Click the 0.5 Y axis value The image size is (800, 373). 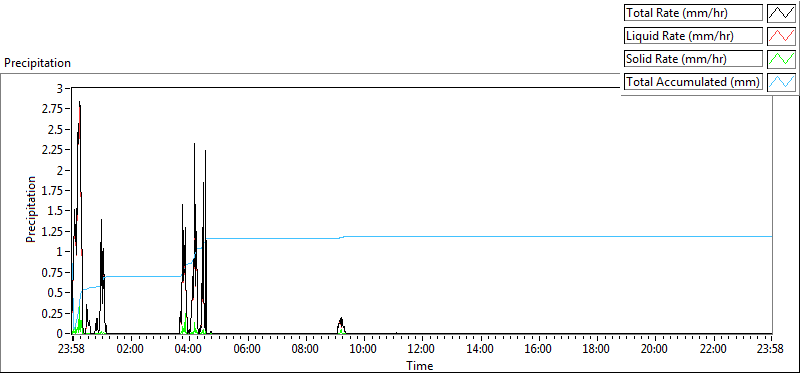[x=56, y=292]
